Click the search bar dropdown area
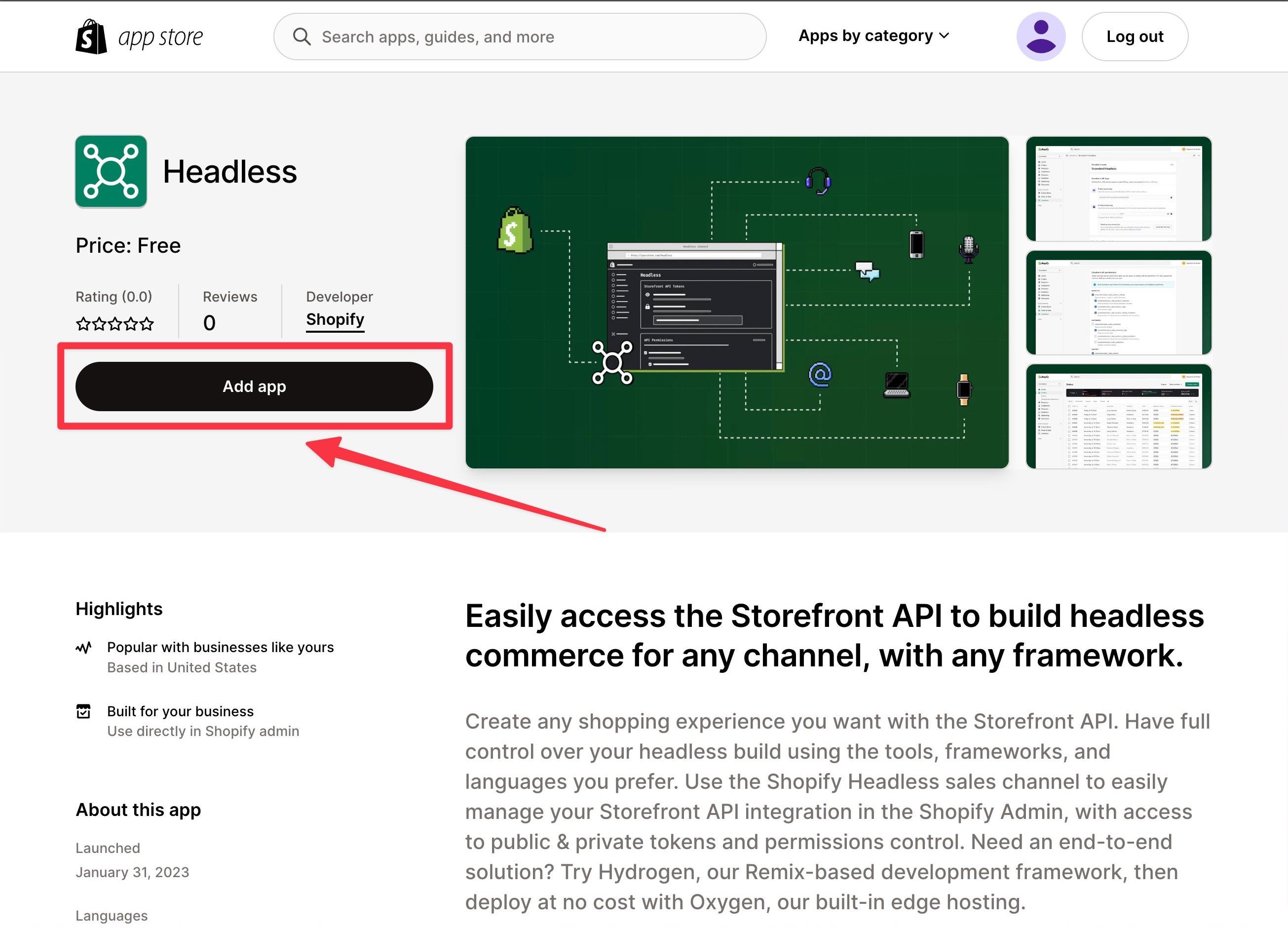 pyautogui.click(x=872, y=36)
